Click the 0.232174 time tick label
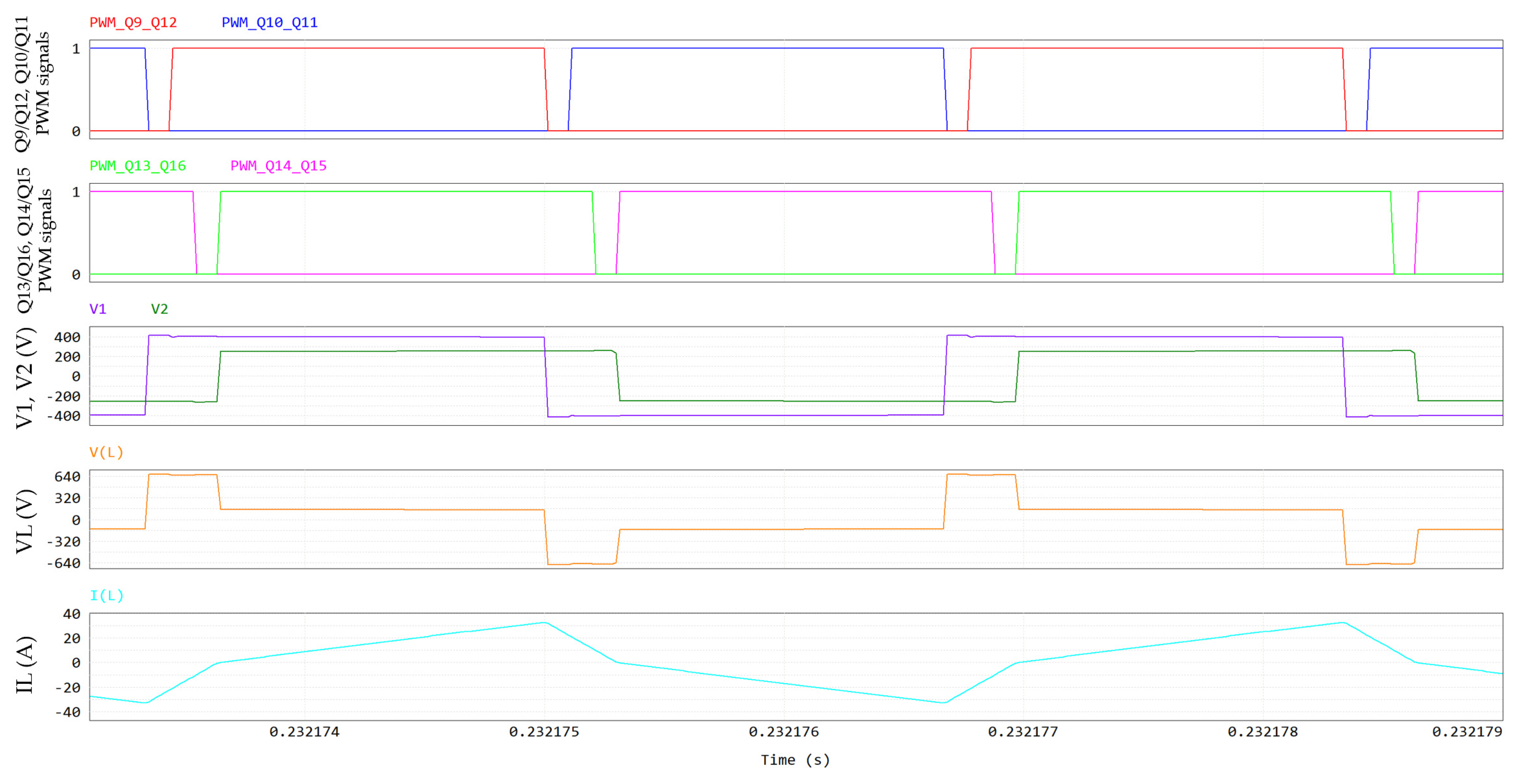1517x784 pixels. 304,731
